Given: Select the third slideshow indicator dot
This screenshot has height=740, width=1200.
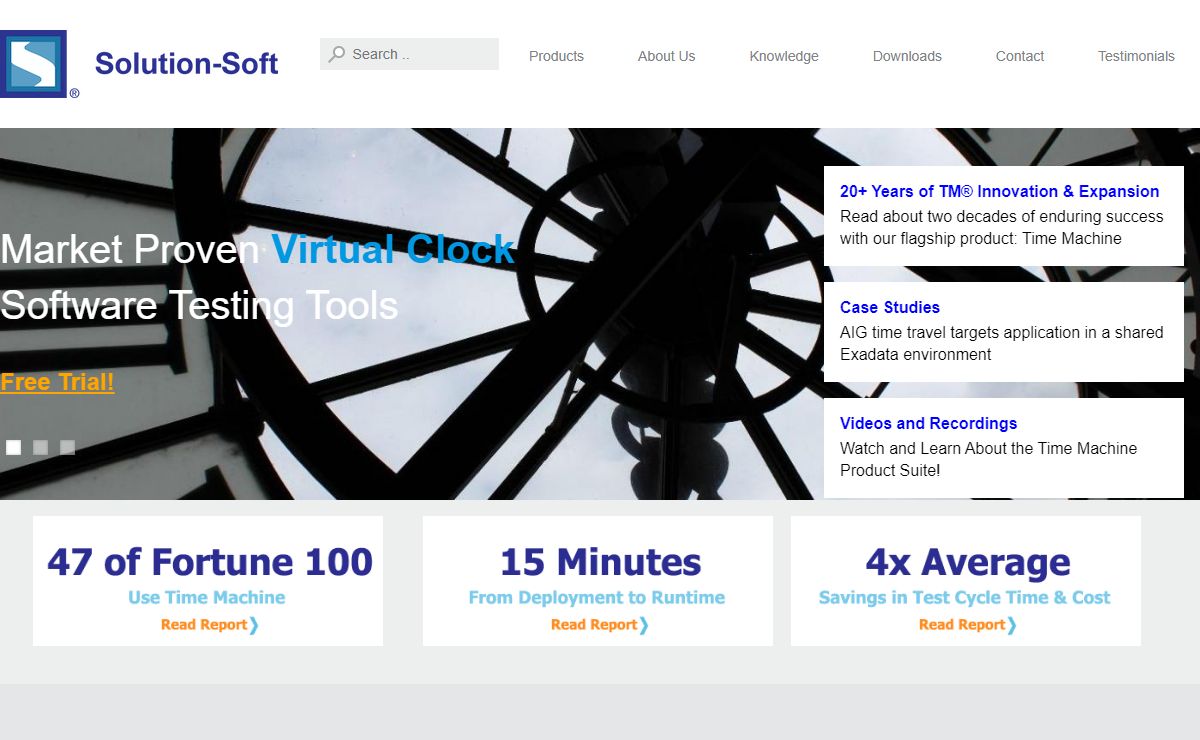Looking at the screenshot, I should tap(67, 447).
